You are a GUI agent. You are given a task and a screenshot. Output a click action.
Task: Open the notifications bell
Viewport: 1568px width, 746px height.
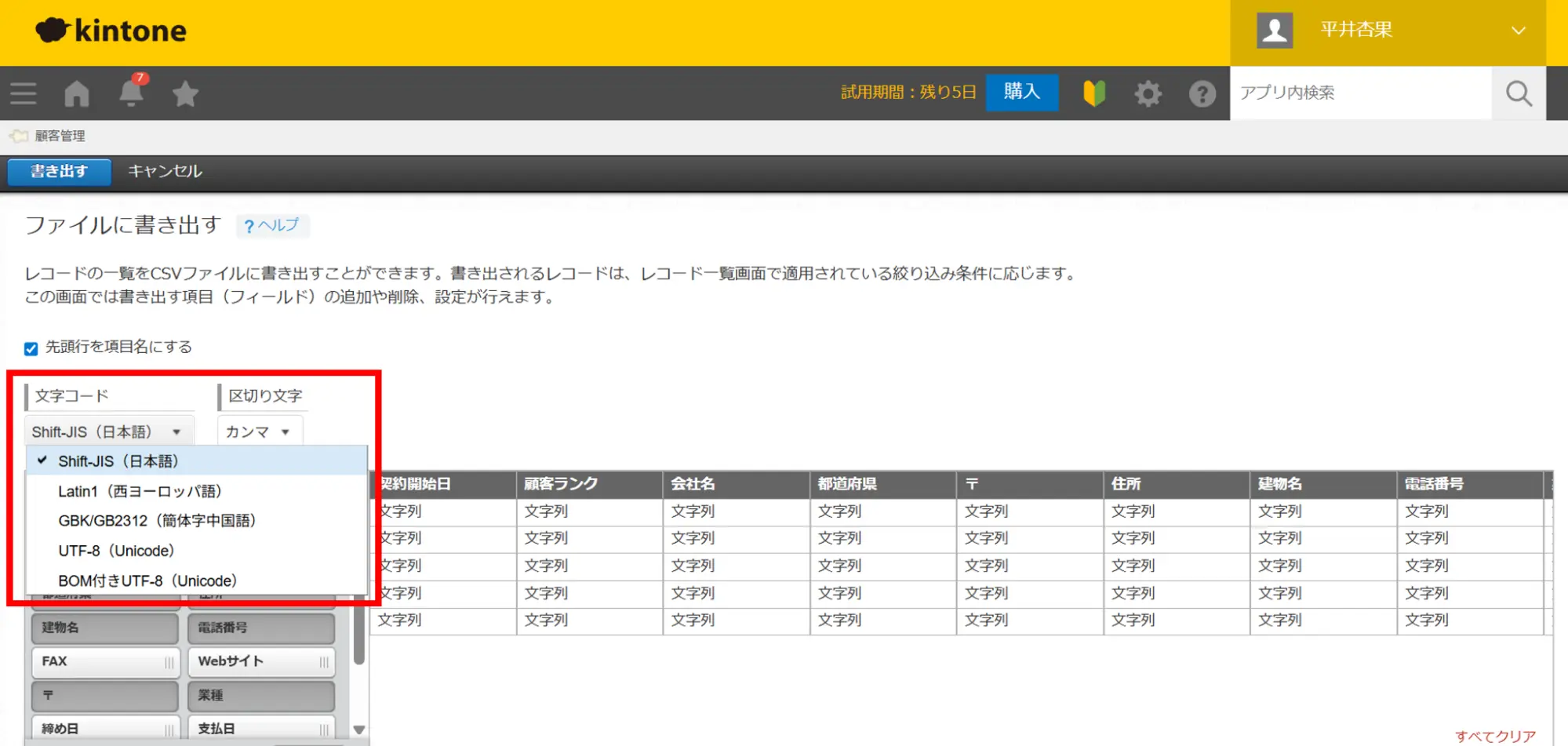131,93
